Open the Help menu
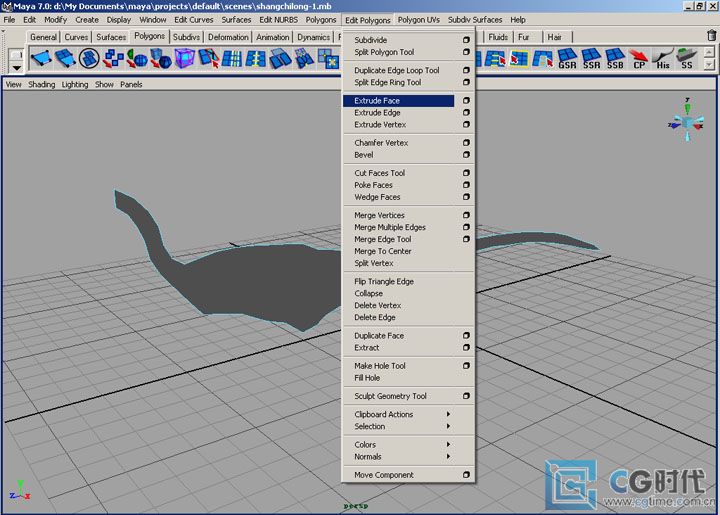The width and height of the screenshot is (720, 515). click(x=518, y=20)
